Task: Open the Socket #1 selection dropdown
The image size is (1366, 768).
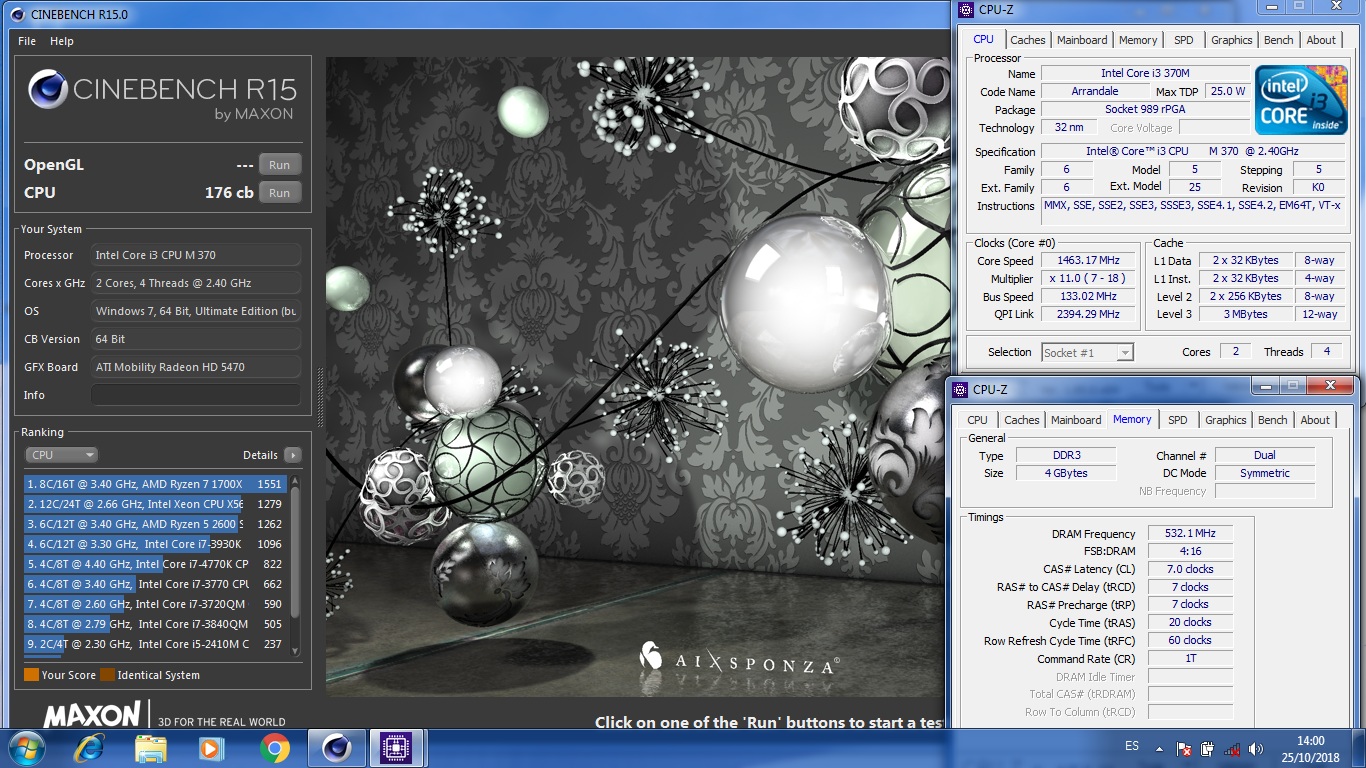Action: [x=1086, y=352]
